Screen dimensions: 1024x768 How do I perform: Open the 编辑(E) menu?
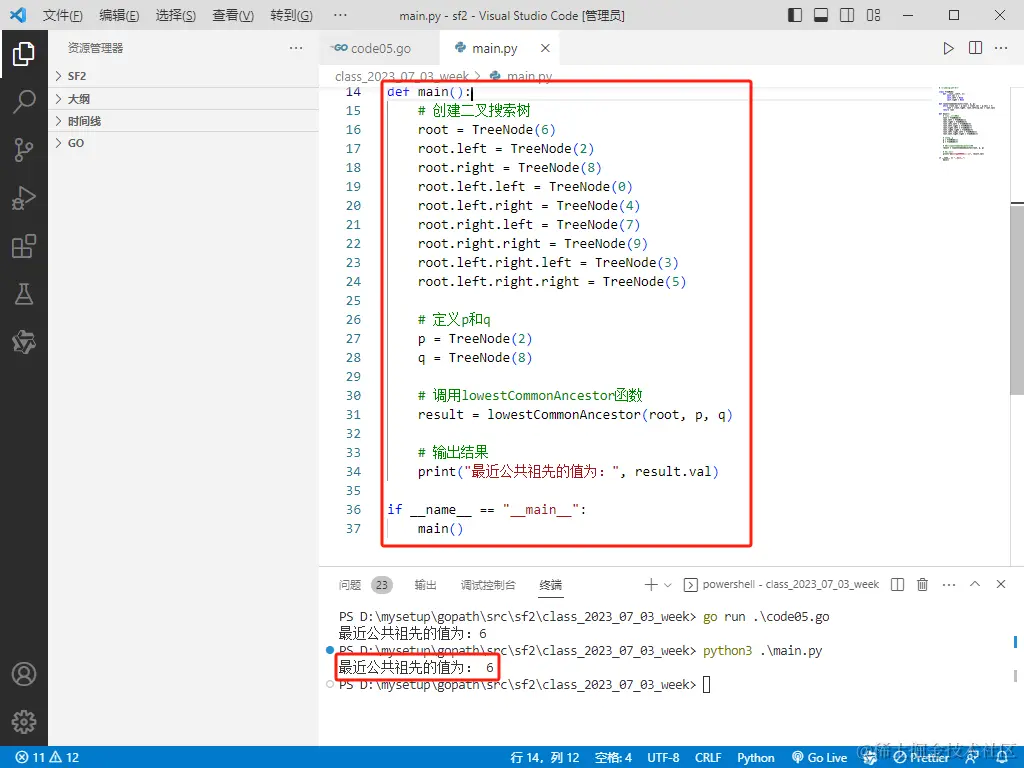coord(119,15)
